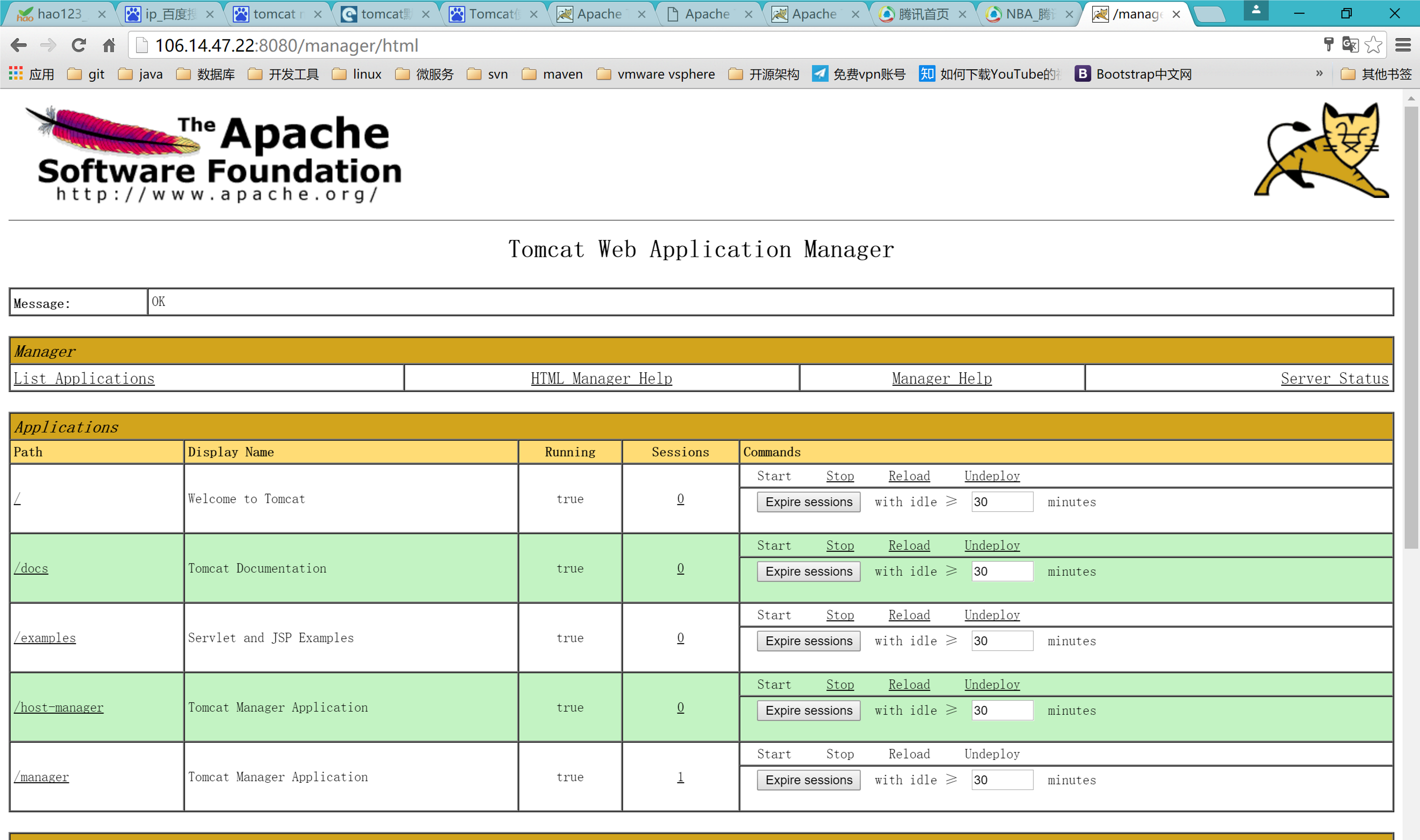The height and width of the screenshot is (840, 1420).
Task: Switch to the ip_百度 tab
Action: (170, 14)
